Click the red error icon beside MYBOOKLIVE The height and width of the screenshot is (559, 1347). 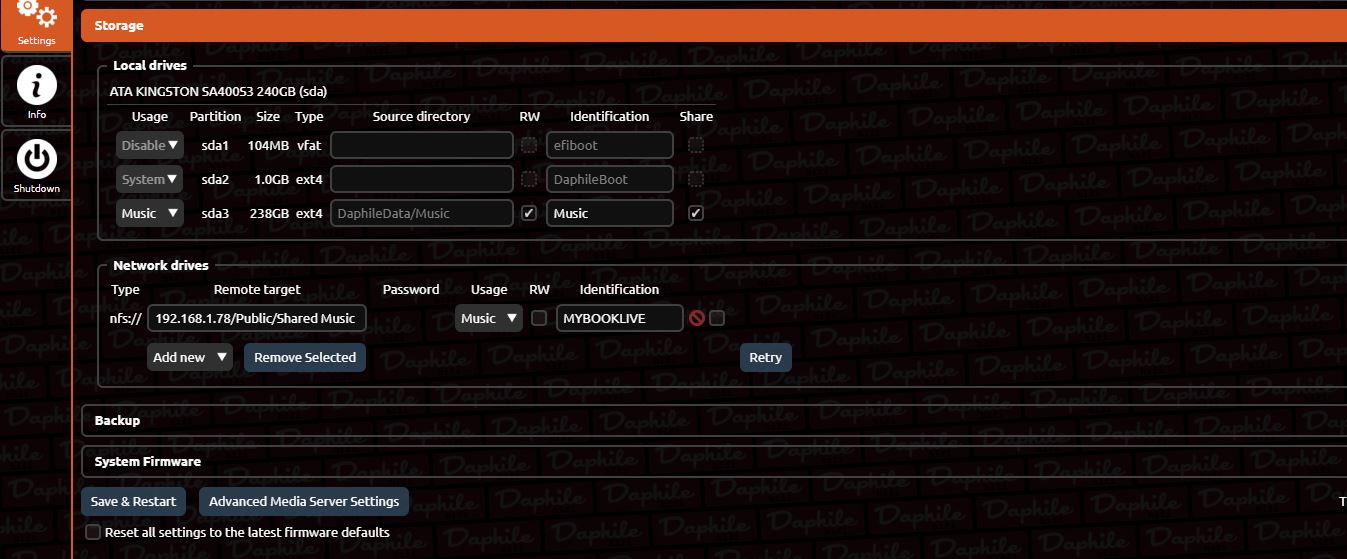coord(697,318)
